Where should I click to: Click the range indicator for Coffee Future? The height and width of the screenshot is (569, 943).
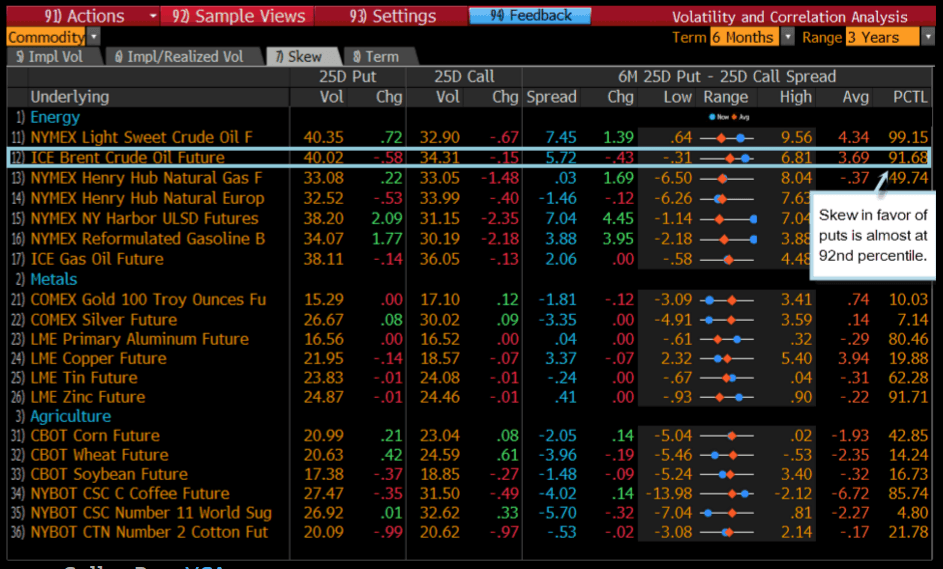[726, 494]
